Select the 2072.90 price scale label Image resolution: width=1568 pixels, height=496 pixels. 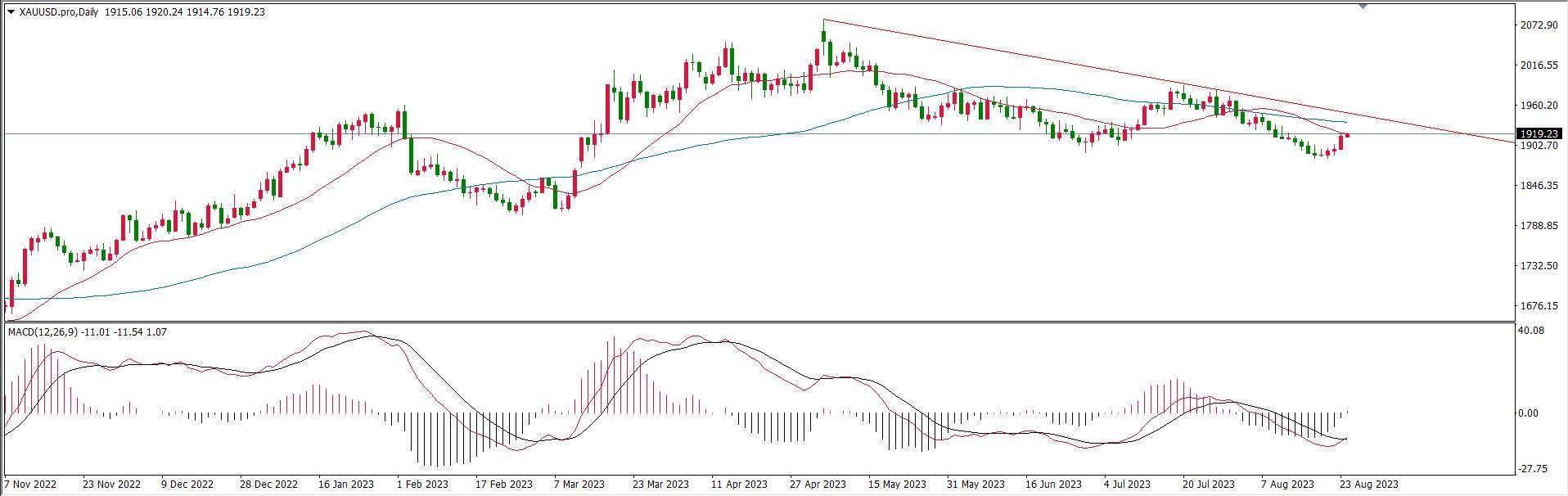(x=1539, y=26)
